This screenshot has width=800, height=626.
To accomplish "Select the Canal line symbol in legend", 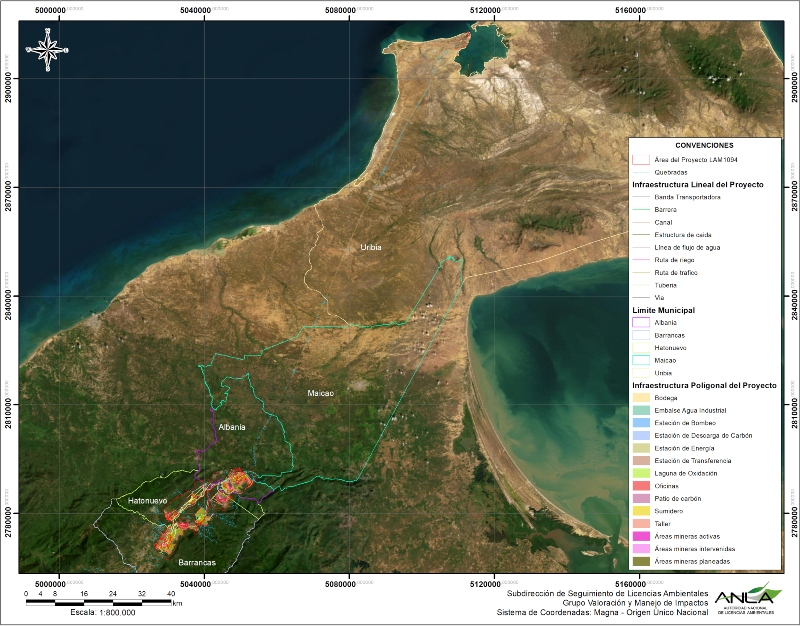I will point(640,222).
